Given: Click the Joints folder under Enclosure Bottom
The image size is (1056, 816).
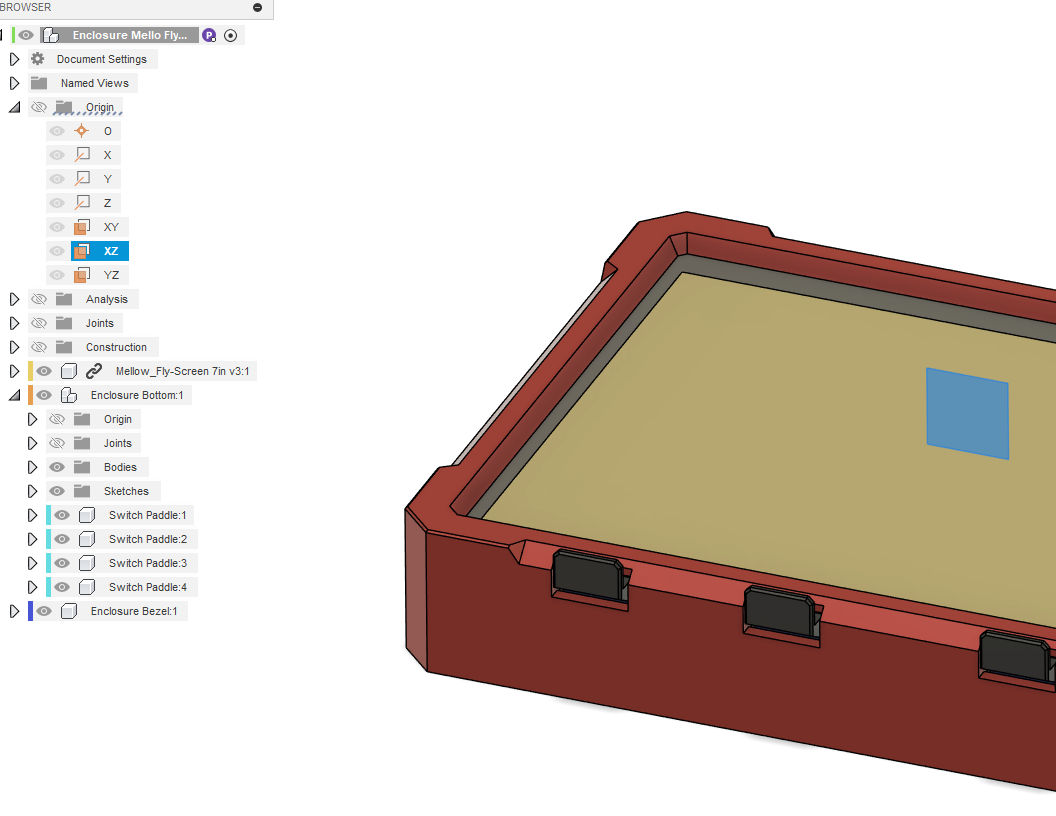Looking at the screenshot, I should [x=82, y=443].
